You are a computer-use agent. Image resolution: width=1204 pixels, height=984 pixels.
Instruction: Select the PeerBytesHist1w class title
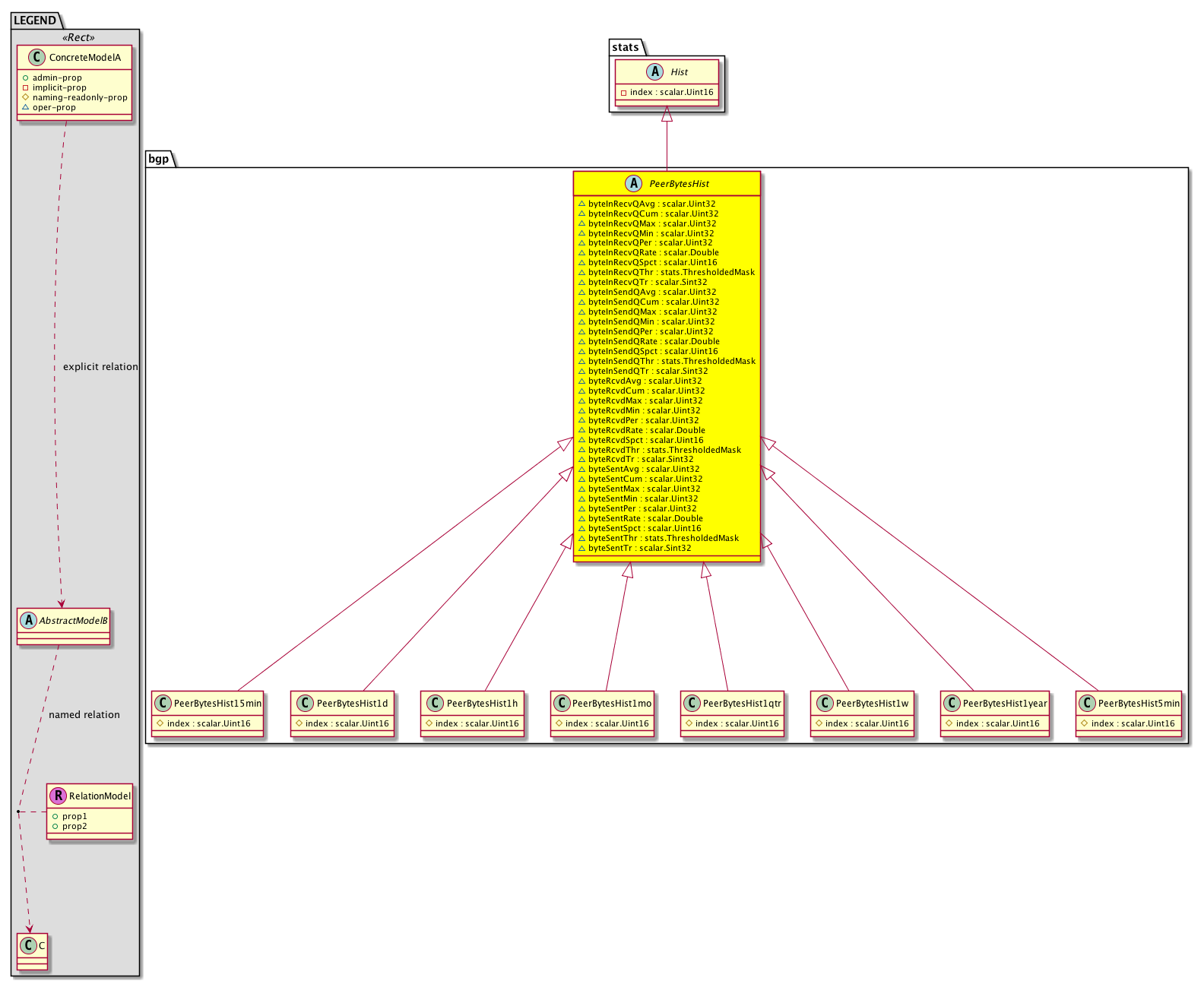(872, 704)
